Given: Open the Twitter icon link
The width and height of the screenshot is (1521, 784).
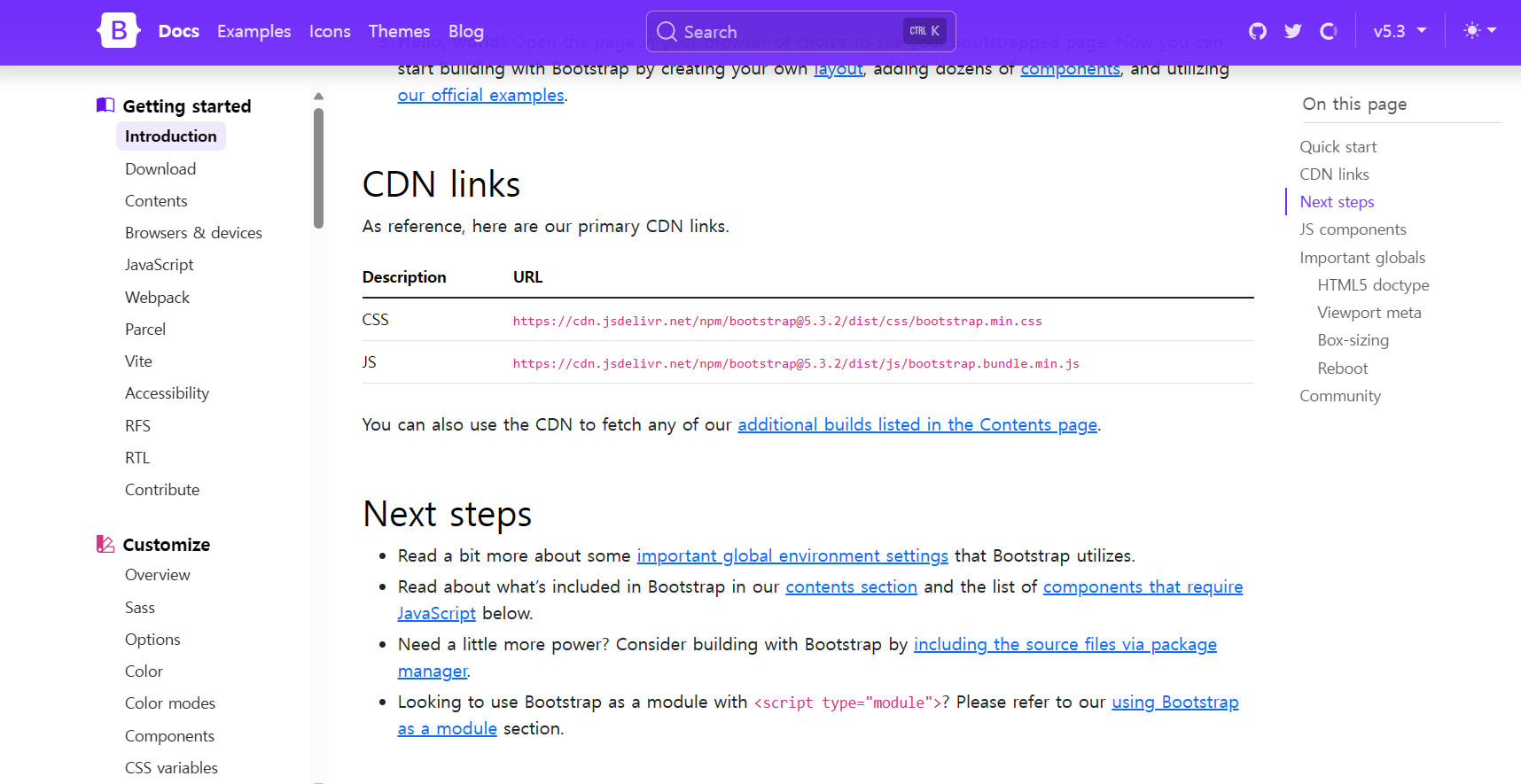Looking at the screenshot, I should [x=1293, y=32].
